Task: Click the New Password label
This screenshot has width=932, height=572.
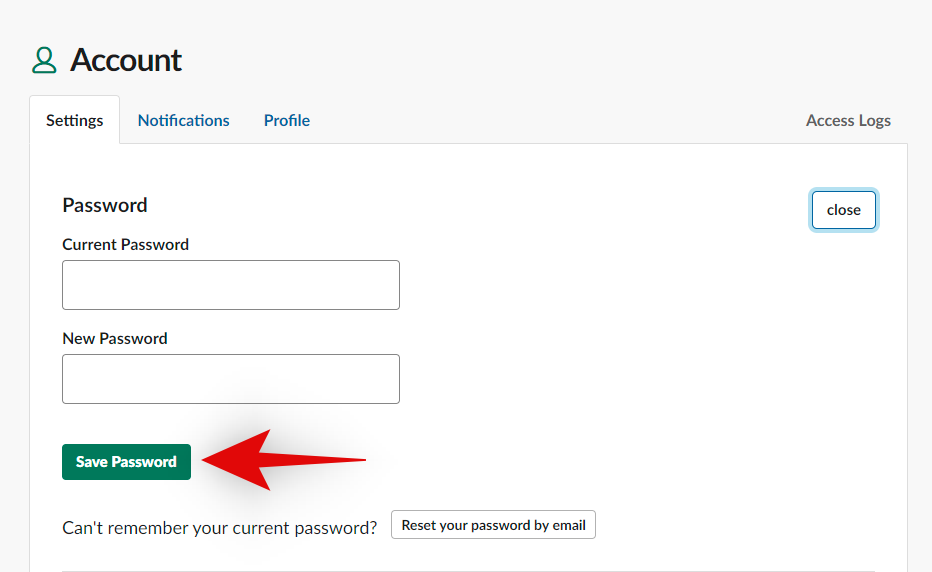Action: [x=115, y=338]
